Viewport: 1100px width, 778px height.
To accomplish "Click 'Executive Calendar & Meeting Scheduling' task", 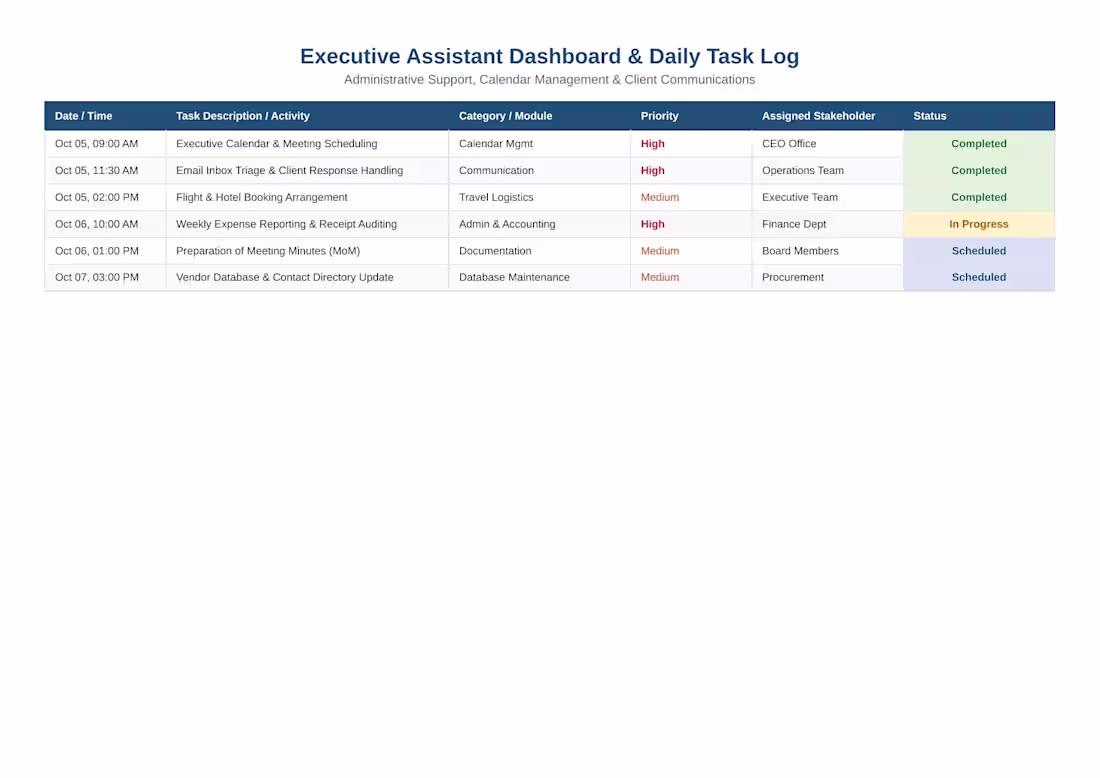I will pyautogui.click(x=276, y=144).
